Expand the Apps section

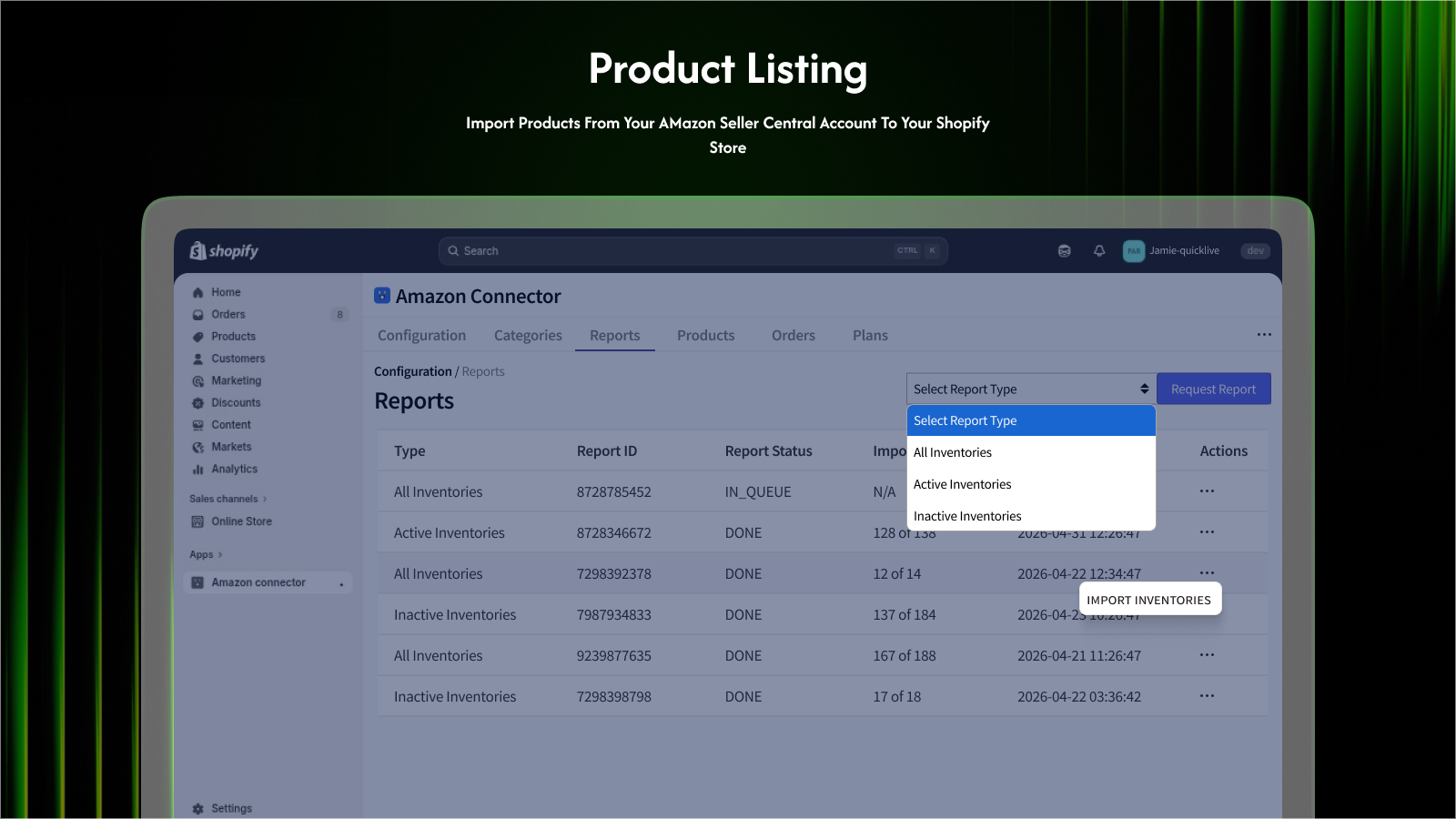click(206, 555)
